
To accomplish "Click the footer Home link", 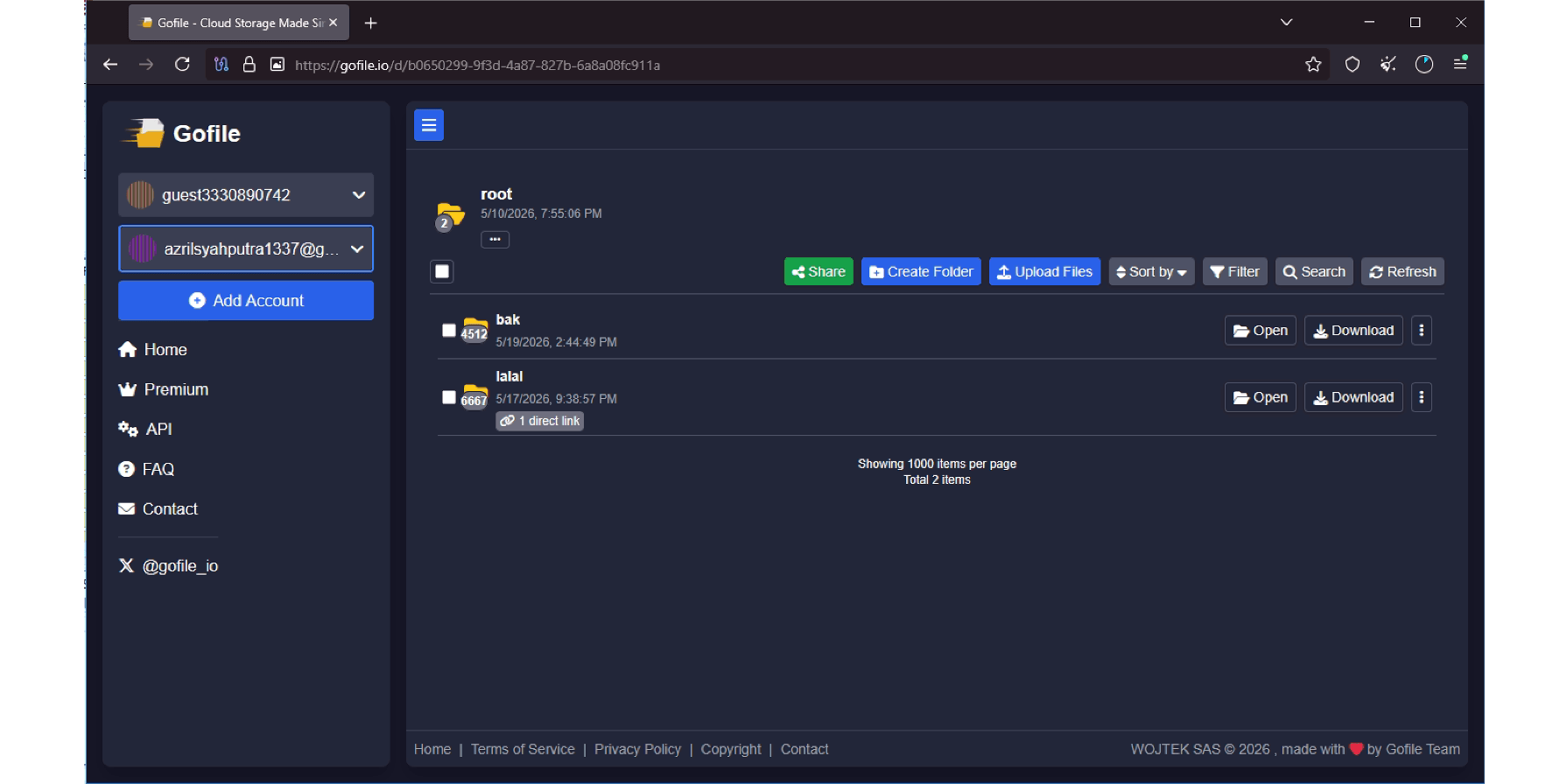I will click(x=432, y=749).
